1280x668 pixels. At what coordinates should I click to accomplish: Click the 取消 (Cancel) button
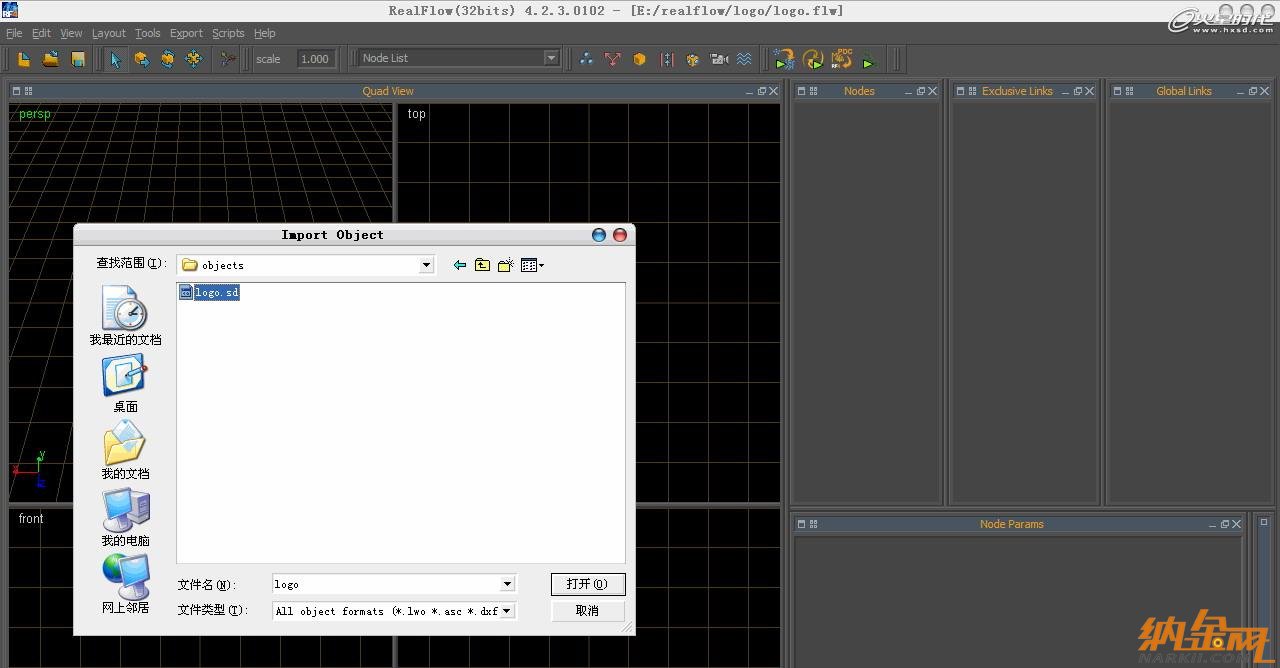[587, 611]
